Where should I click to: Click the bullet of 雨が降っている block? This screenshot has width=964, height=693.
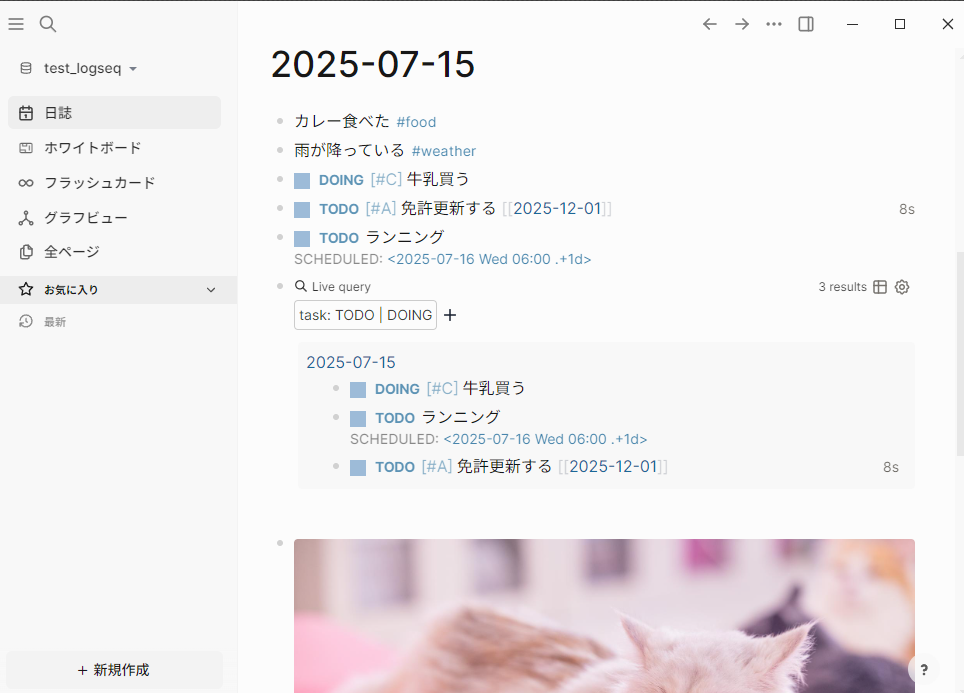click(x=280, y=150)
